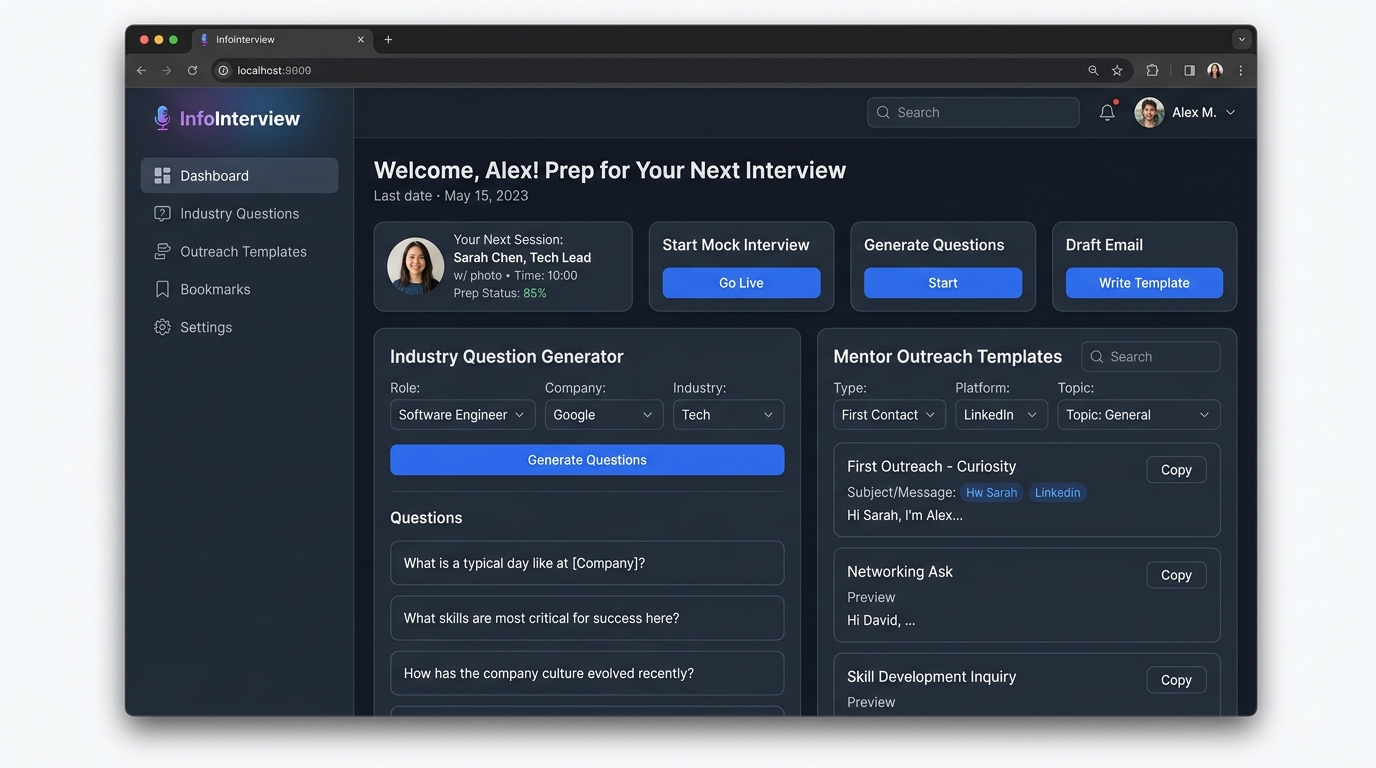Open the Type dropdown showing First Contact
Viewport: 1376px width, 768px height.
(x=889, y=415)
